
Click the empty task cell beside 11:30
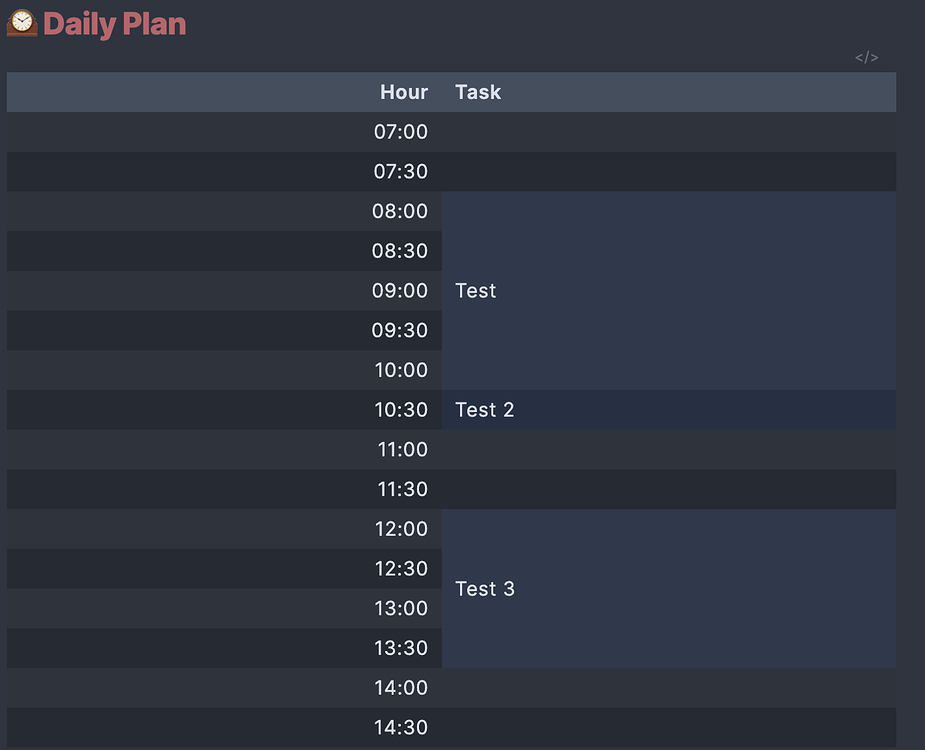670,489
